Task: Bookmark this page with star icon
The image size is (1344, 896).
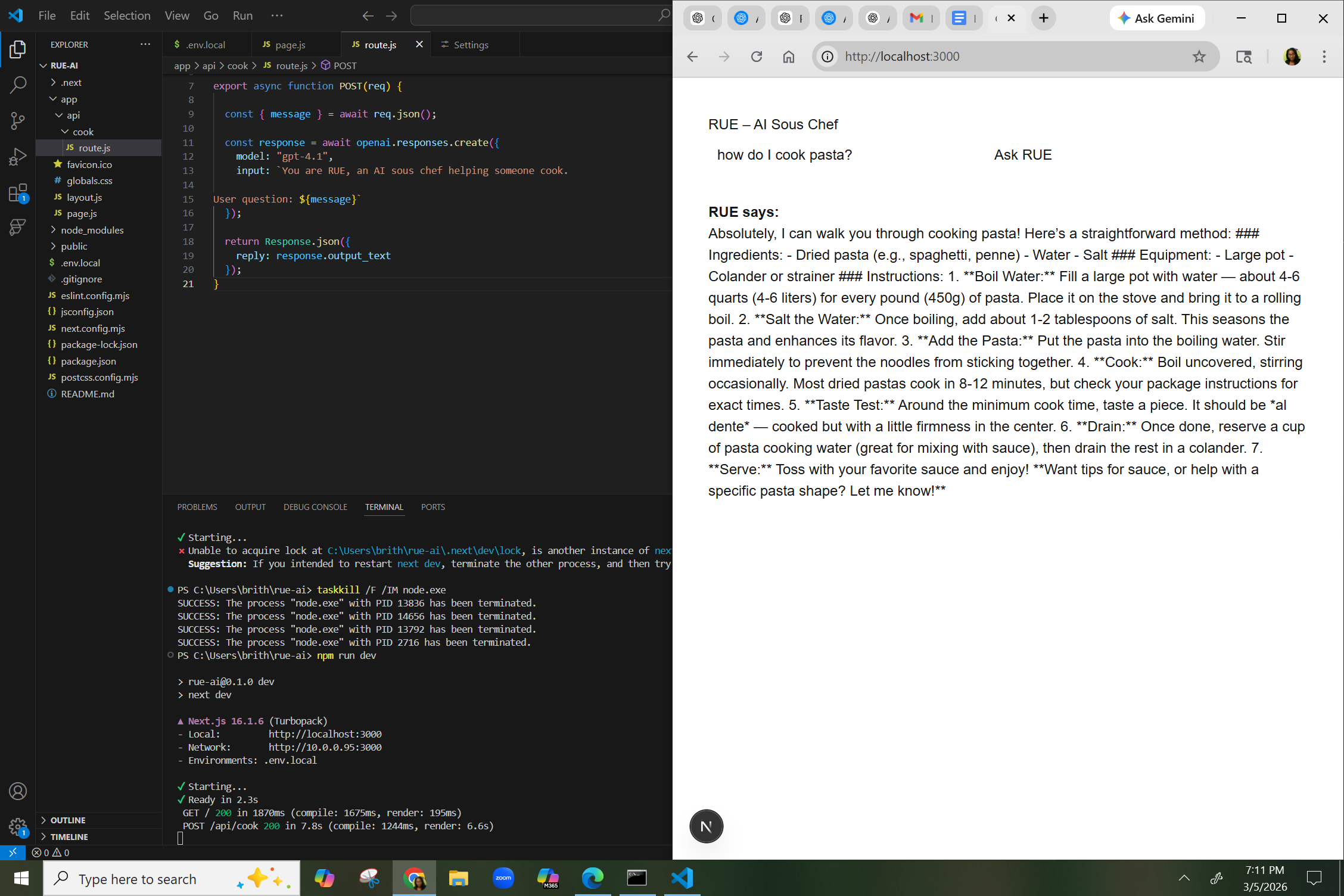Action: pyautogui.click(x=1199, y=57)
